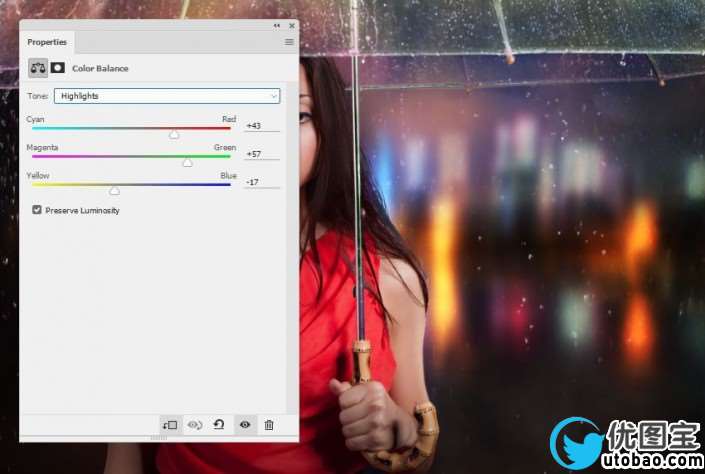Click the Magenta-Green value field +57

pyautogui.click(x=262, y=154)
